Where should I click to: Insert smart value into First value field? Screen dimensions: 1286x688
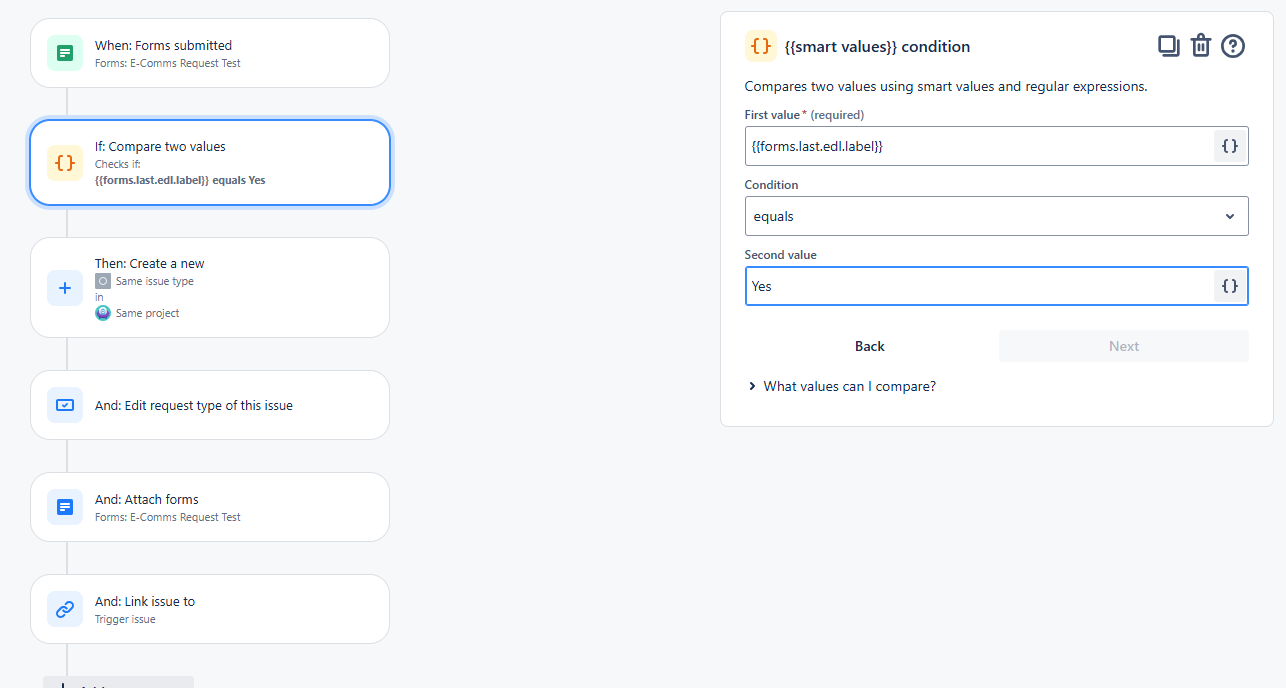(1229, 145)
